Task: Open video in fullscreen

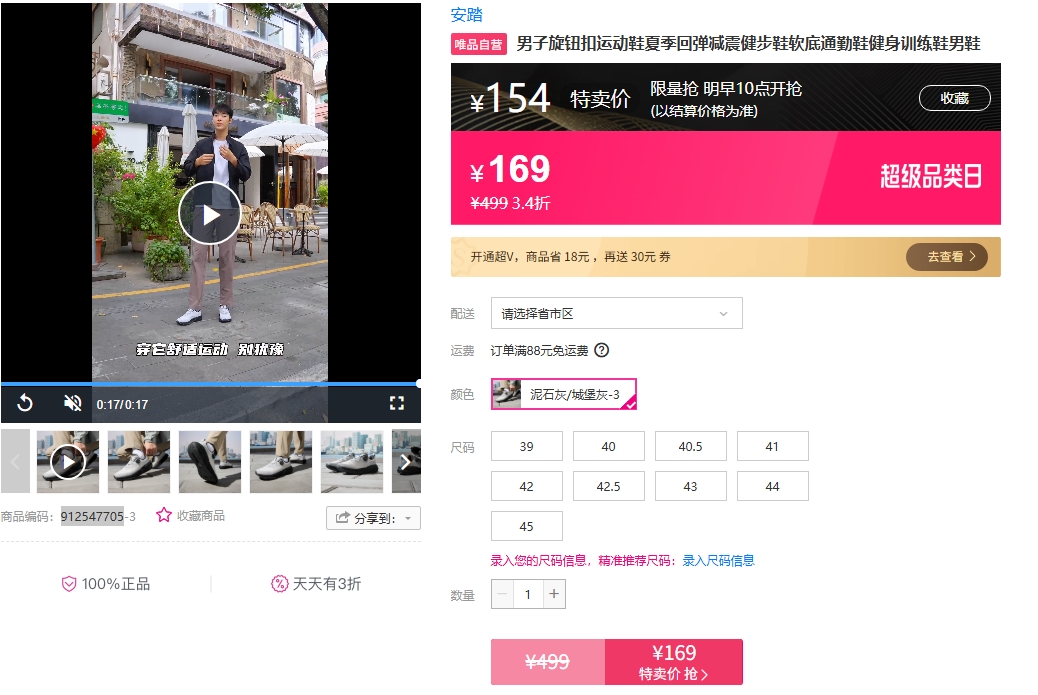Action: [x=397, y=403]
